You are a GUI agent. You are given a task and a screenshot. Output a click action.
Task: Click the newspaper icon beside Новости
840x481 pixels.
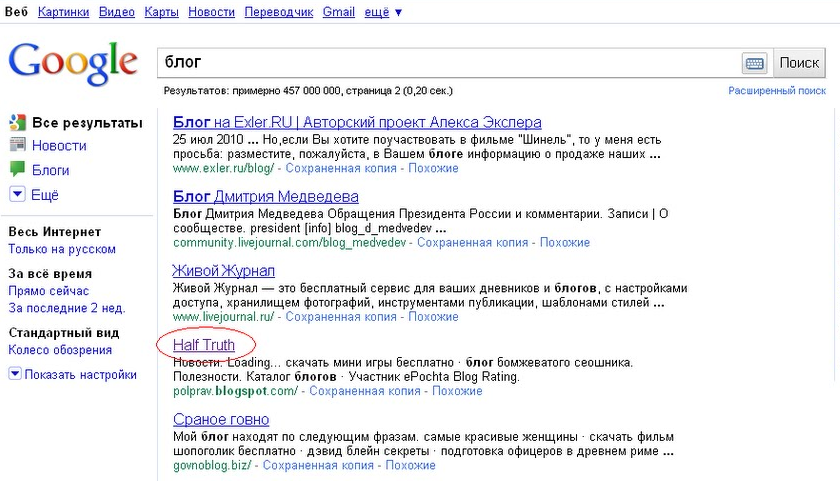[17, 145]
